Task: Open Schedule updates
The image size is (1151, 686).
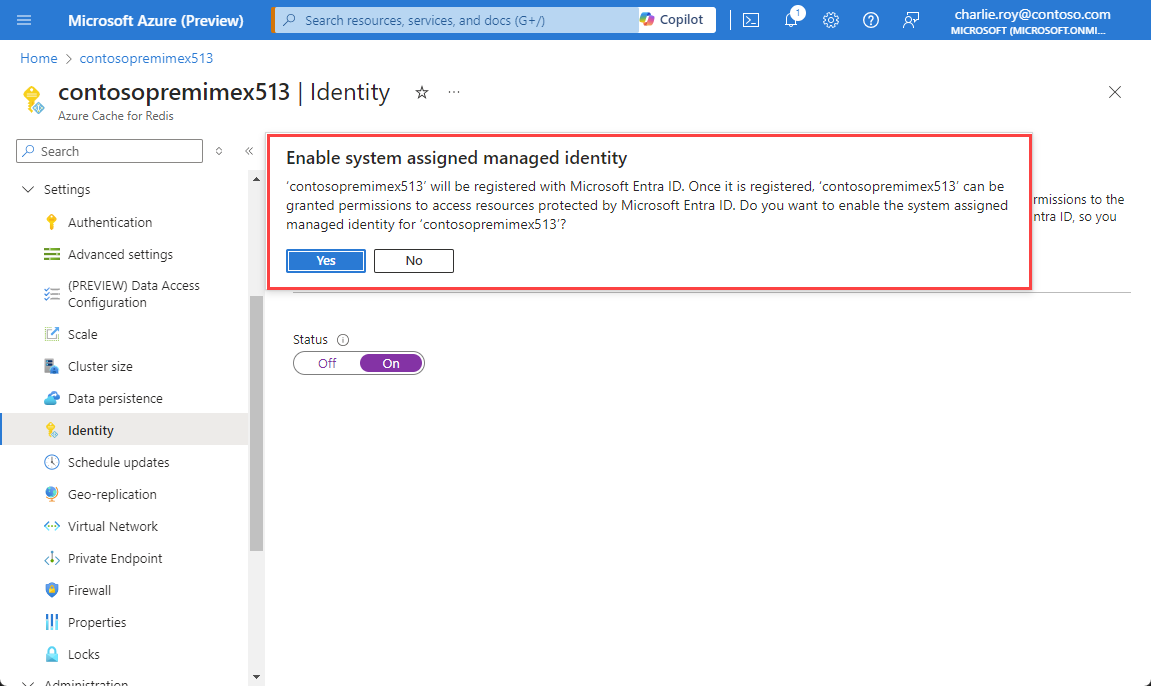Action: click(x=118, y=463)
